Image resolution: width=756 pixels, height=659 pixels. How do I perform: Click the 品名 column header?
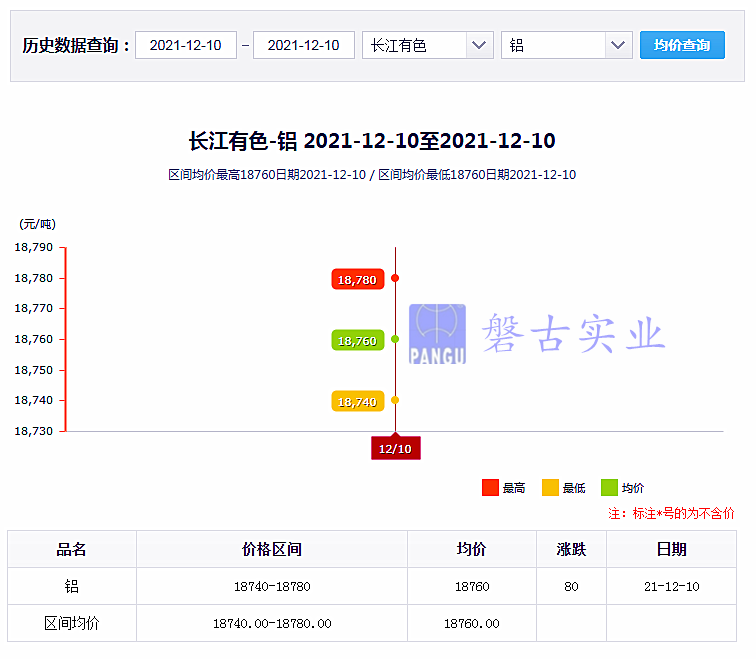[72, 549]
